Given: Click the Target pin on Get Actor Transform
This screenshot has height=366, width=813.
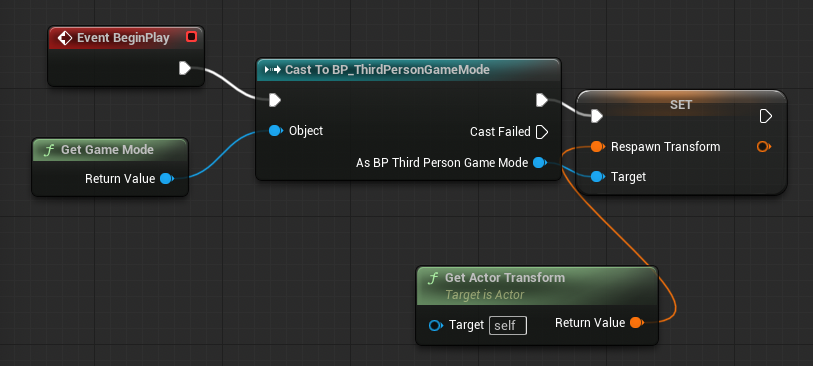Looking at the screenshot, I should [x=436, y=326].
